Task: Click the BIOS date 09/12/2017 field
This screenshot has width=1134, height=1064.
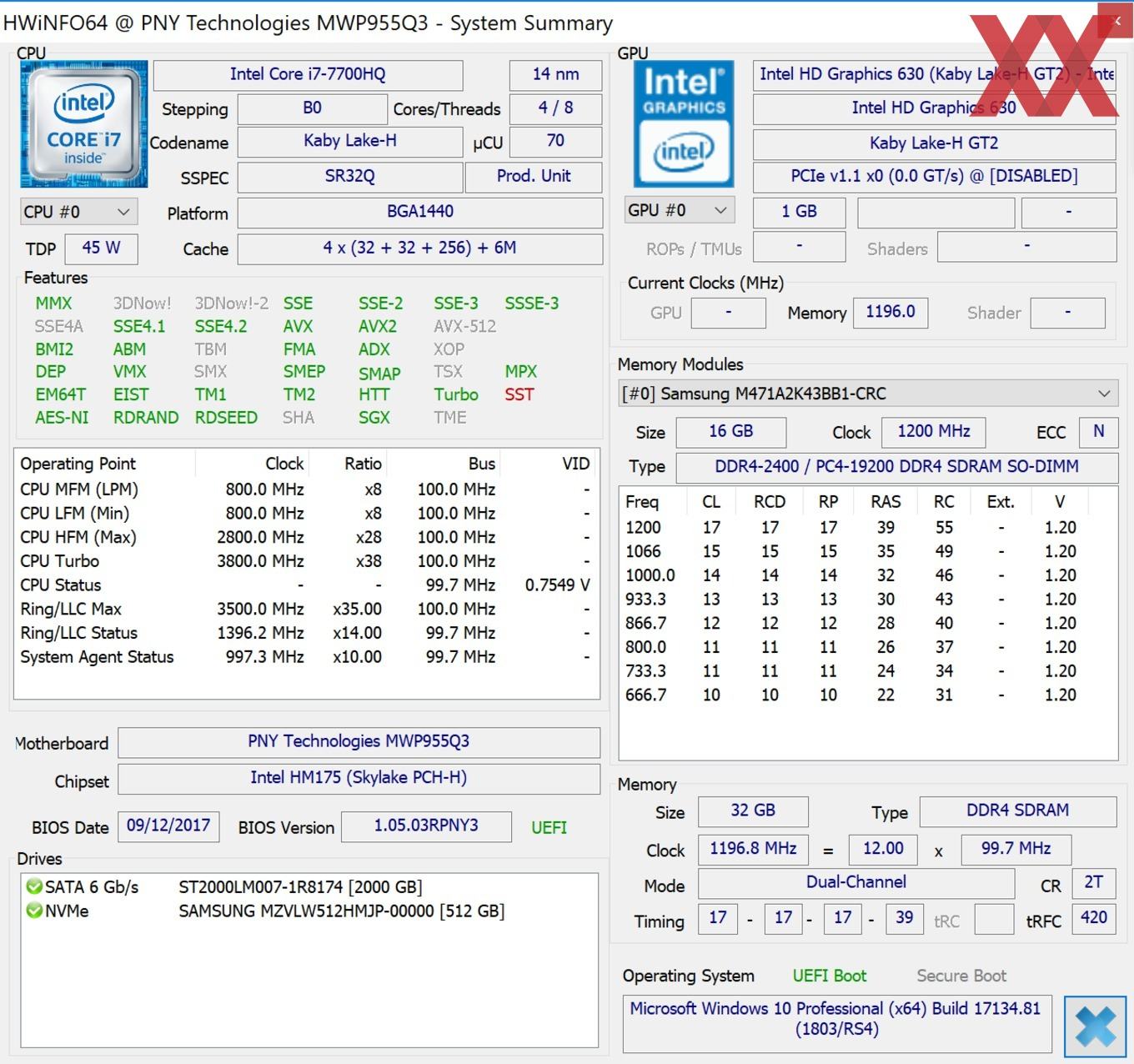Action: 168,826
